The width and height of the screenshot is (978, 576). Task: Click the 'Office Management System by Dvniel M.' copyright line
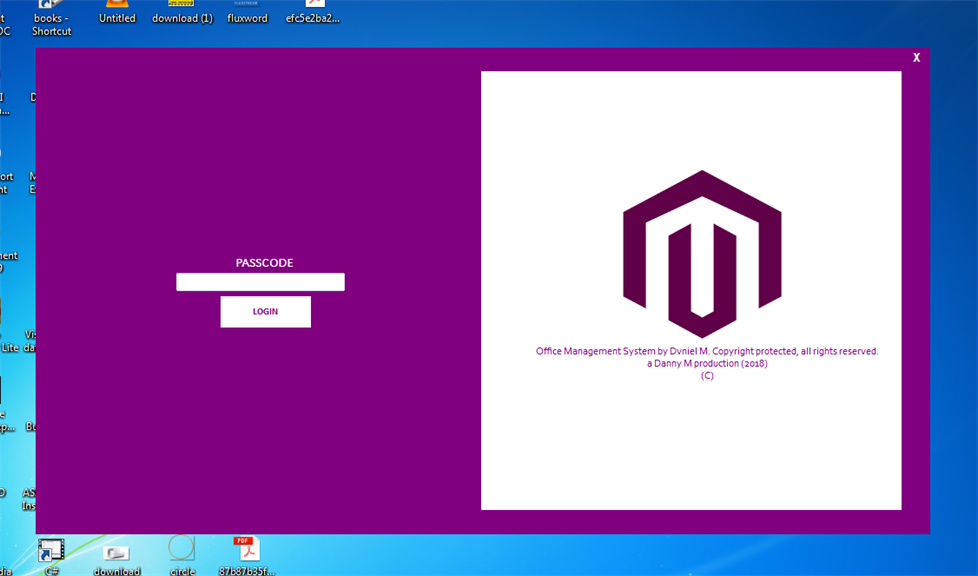[x=707, y=351]
